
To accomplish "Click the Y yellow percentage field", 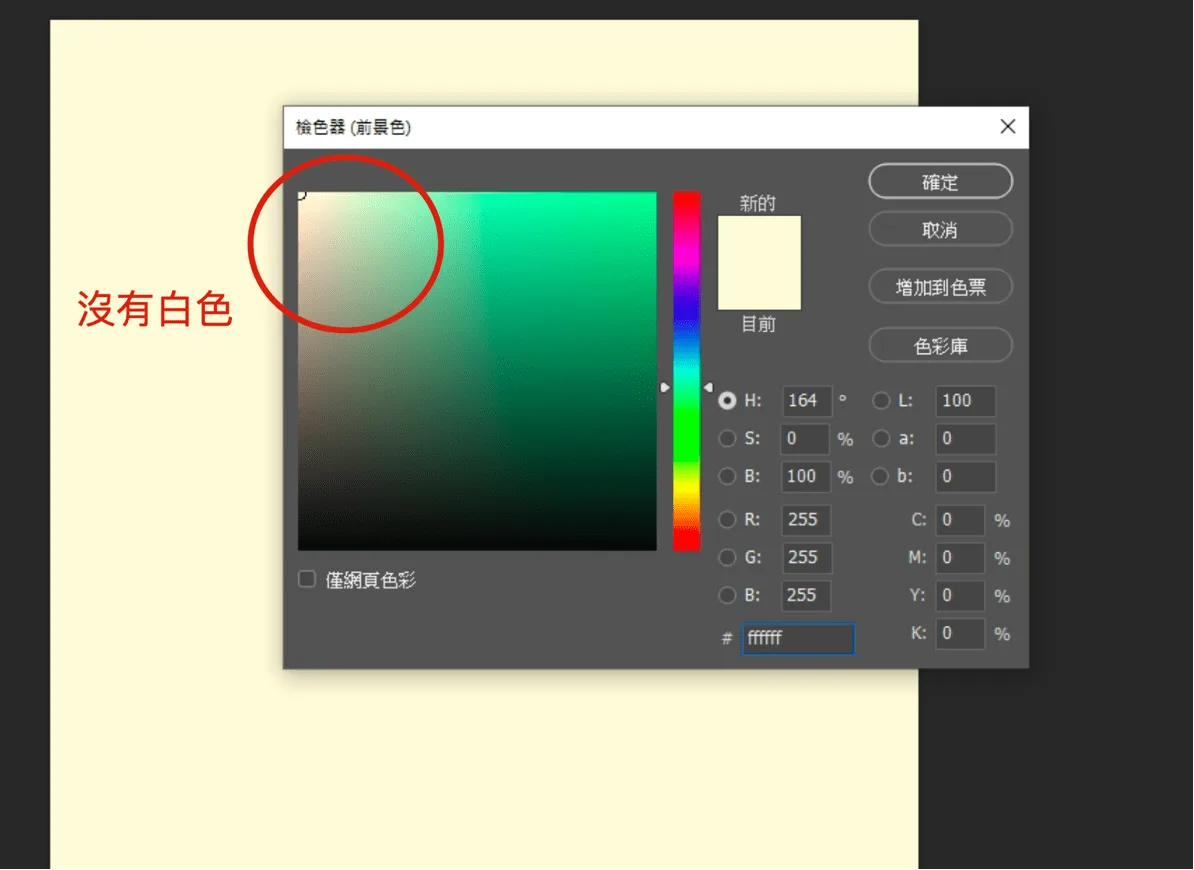I will point(960,595).
